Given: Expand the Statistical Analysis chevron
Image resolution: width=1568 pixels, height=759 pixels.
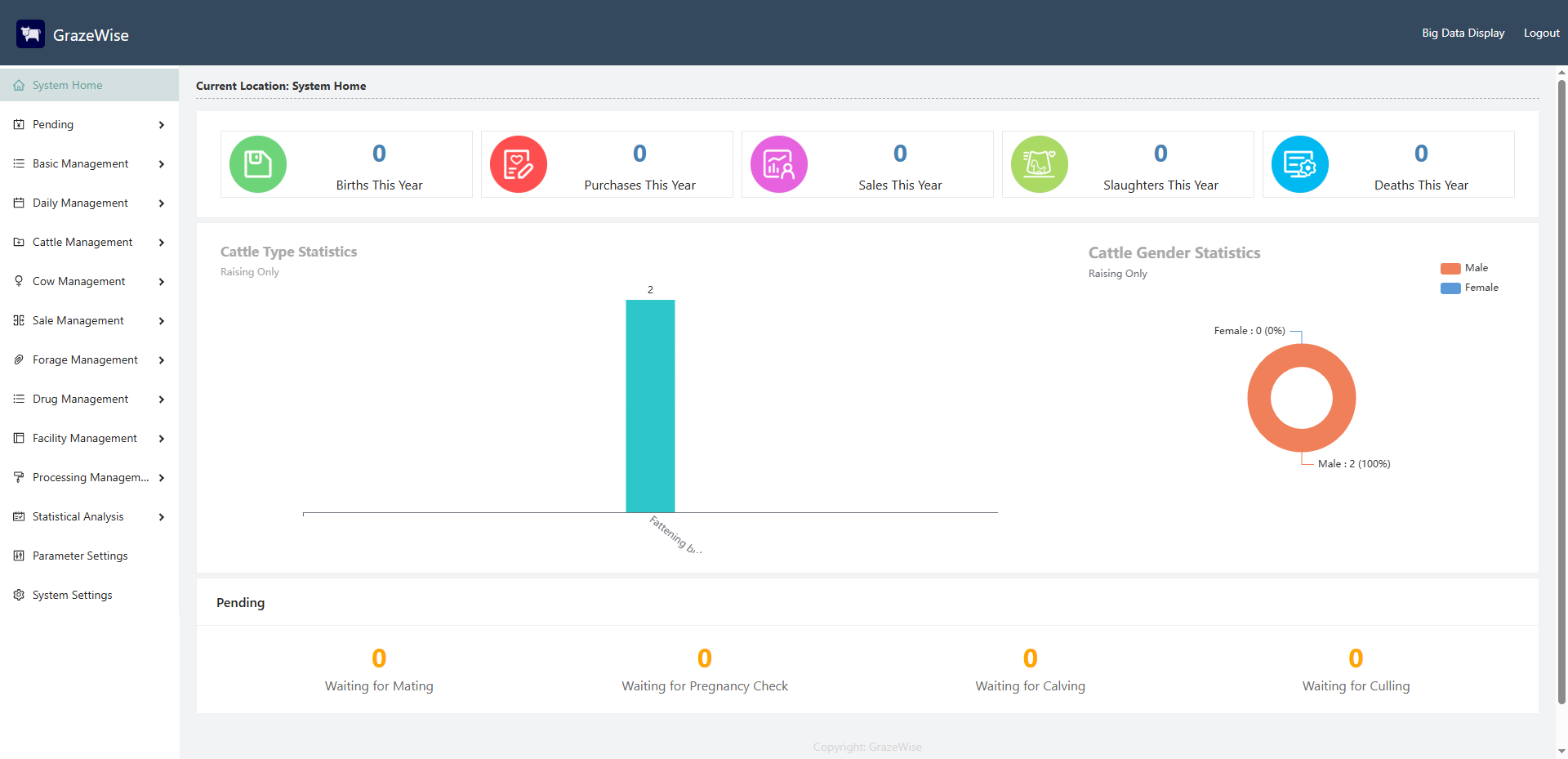Looking at the screenshot, I should point(162,517).
